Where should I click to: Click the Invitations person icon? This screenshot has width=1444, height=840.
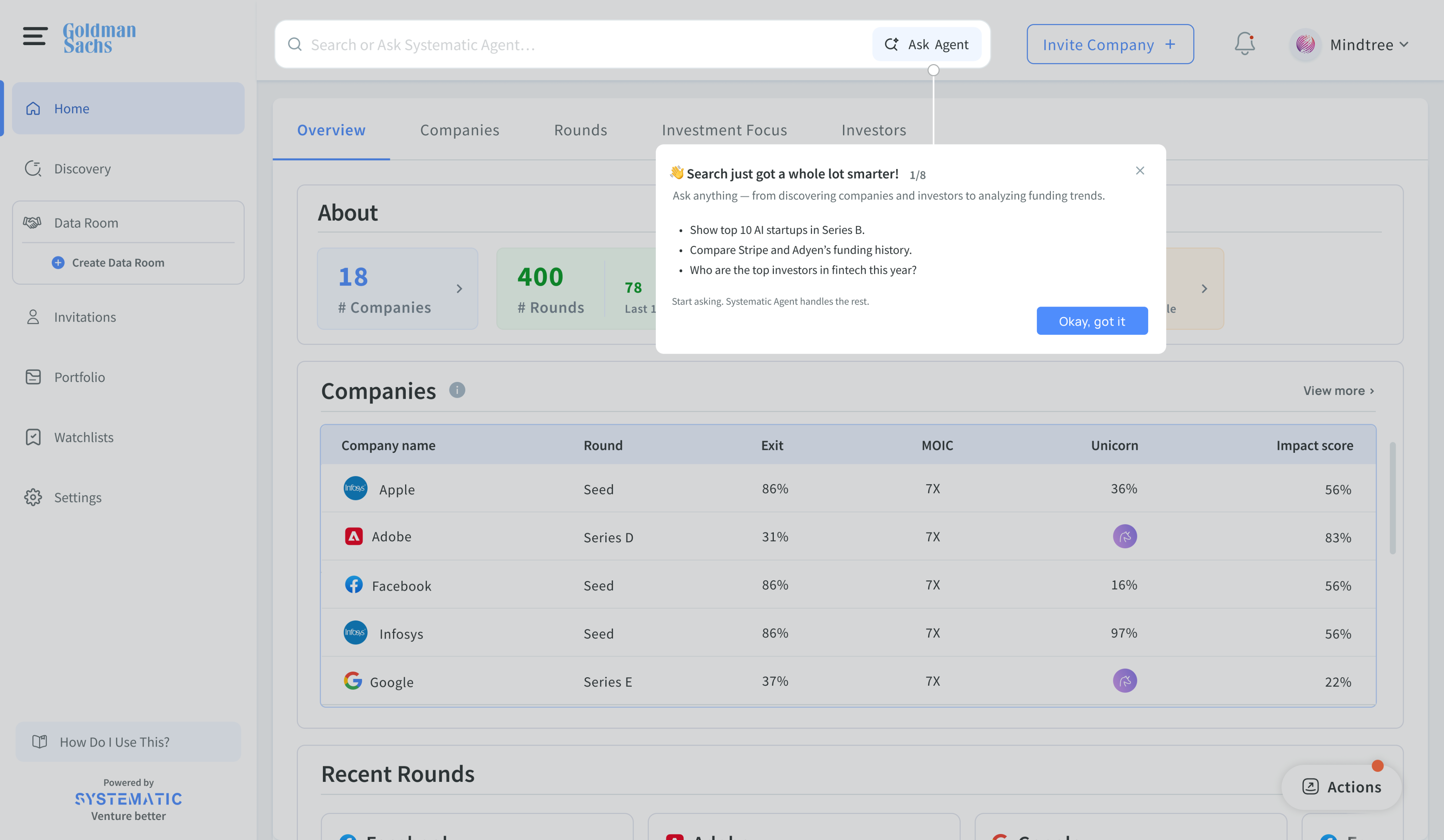point(33,317)
